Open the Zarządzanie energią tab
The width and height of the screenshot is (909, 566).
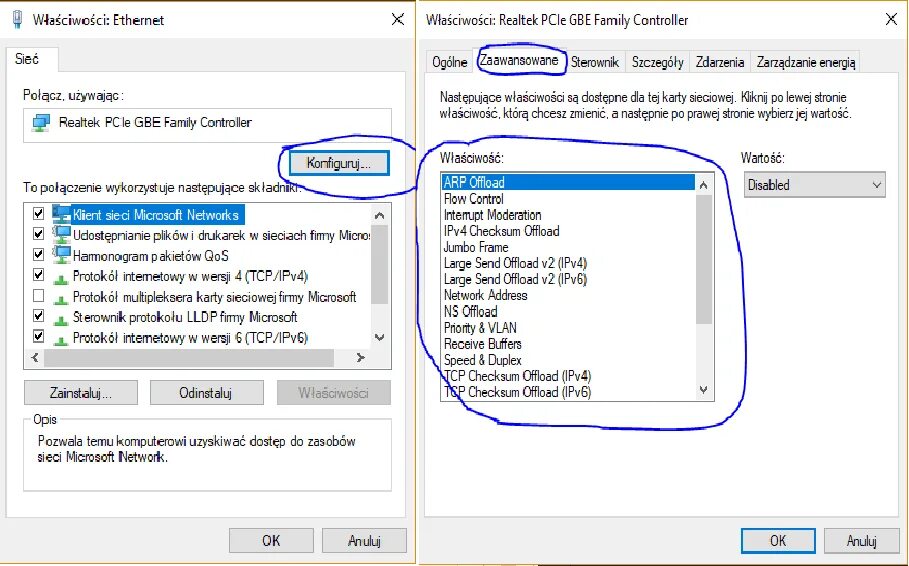pyautogui.click(x=805, y=62)
